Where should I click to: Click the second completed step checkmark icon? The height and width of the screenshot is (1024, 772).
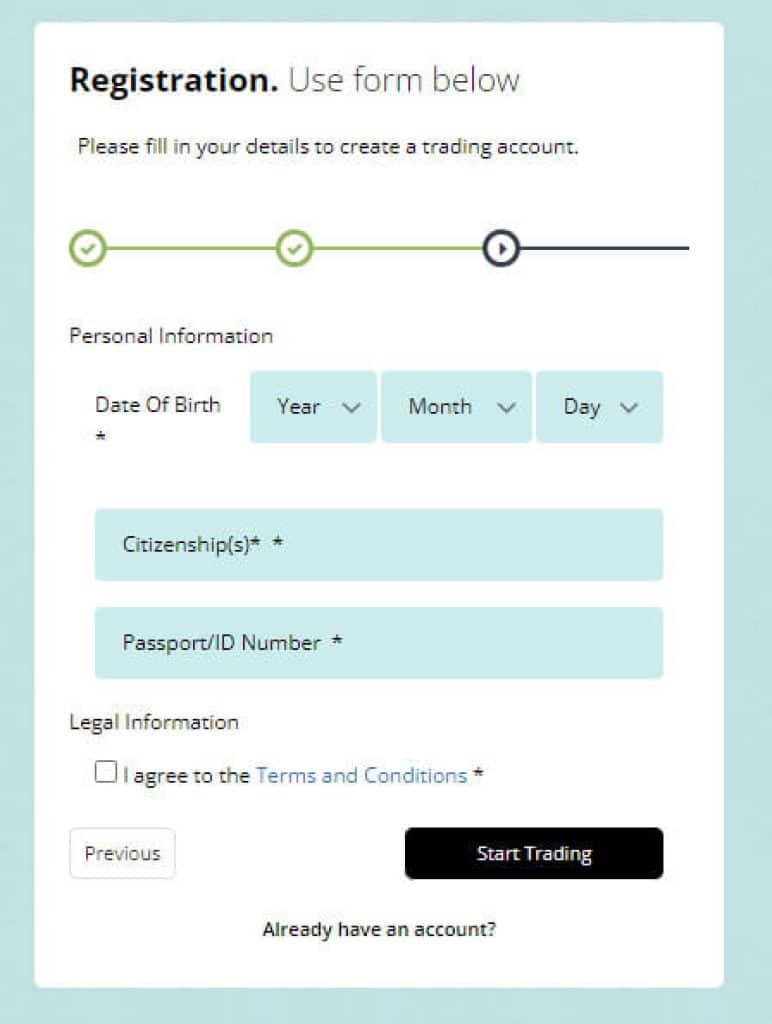pyautogui.click(x=294, y=247)
